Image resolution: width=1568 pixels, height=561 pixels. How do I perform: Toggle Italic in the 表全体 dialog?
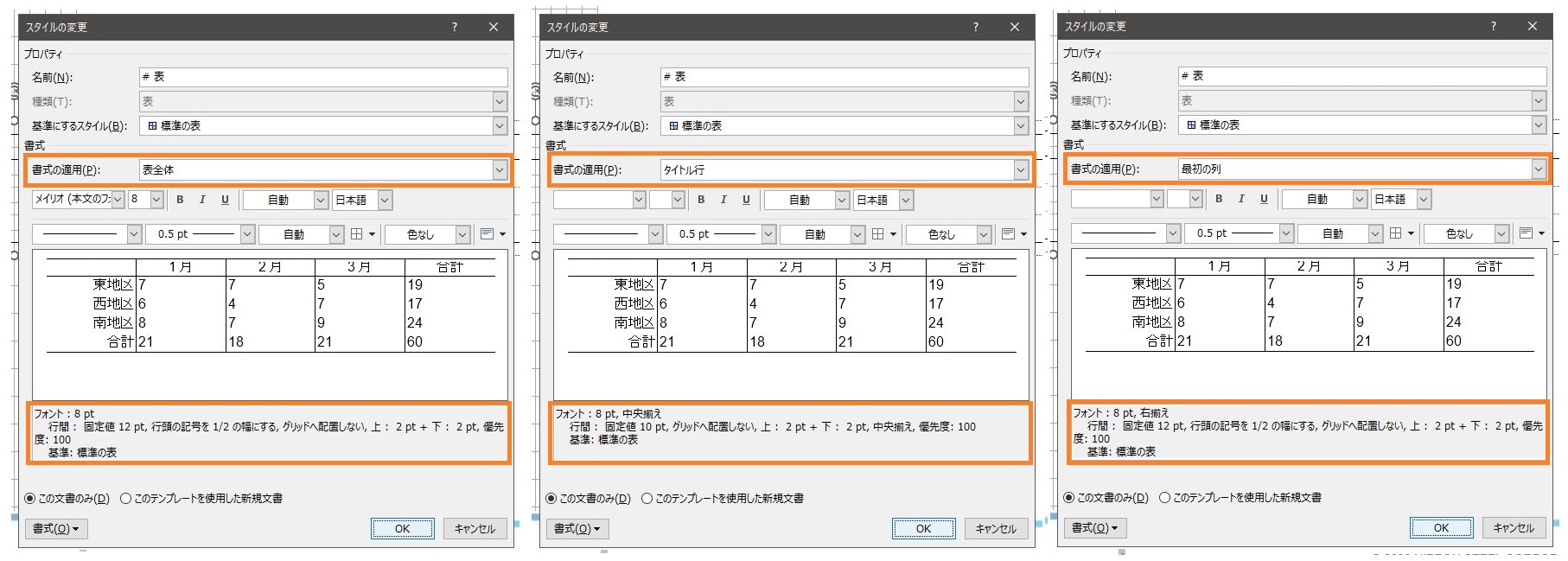(x=202, y=200)
